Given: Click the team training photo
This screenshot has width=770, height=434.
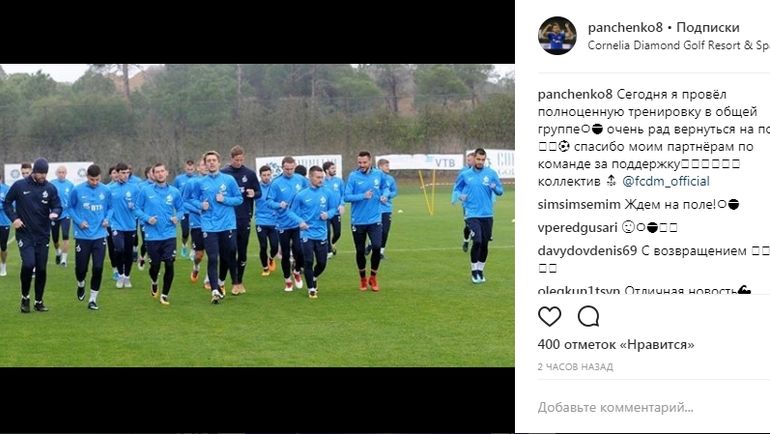Looking at the screenshot, I should 257,215.
